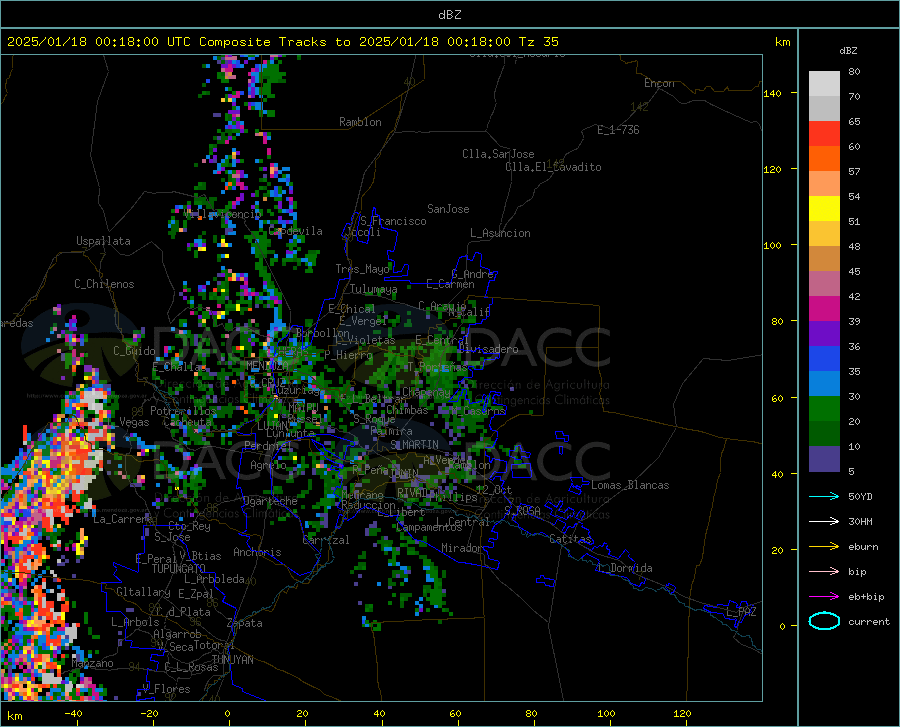This screenshot has height=727, width=900.
Task: Click the L_Dormida place label
Action: tap(624, 568)
